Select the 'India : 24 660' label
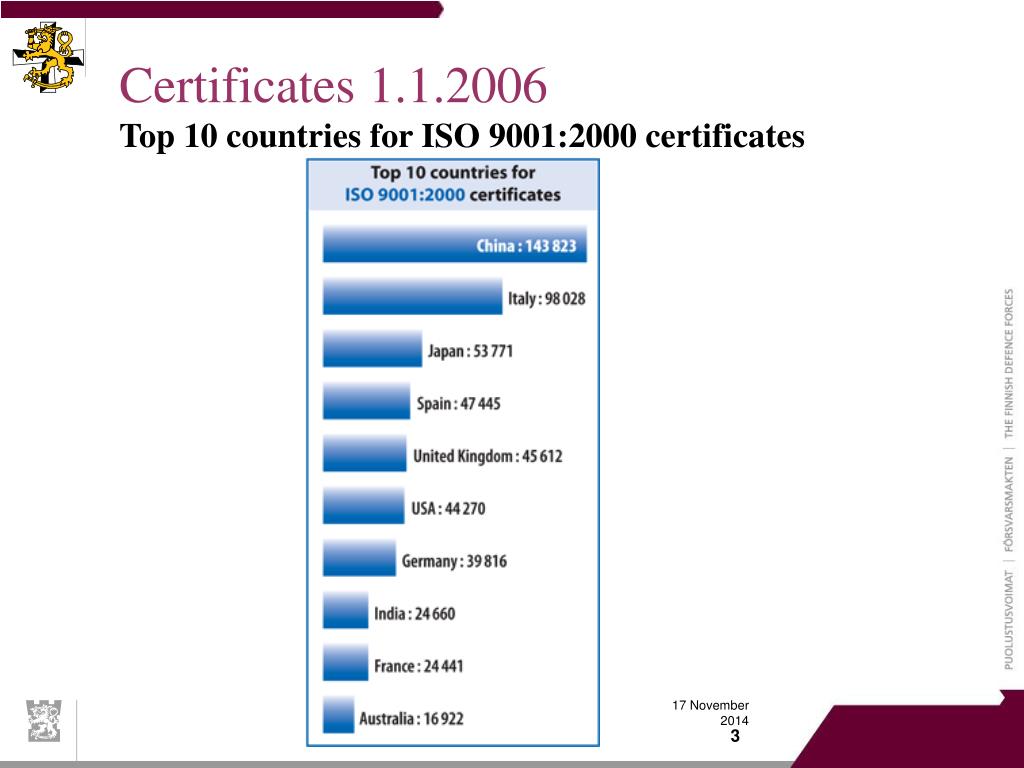The image size is (1024, 768). pyautogui.click(x=415, y=613)
